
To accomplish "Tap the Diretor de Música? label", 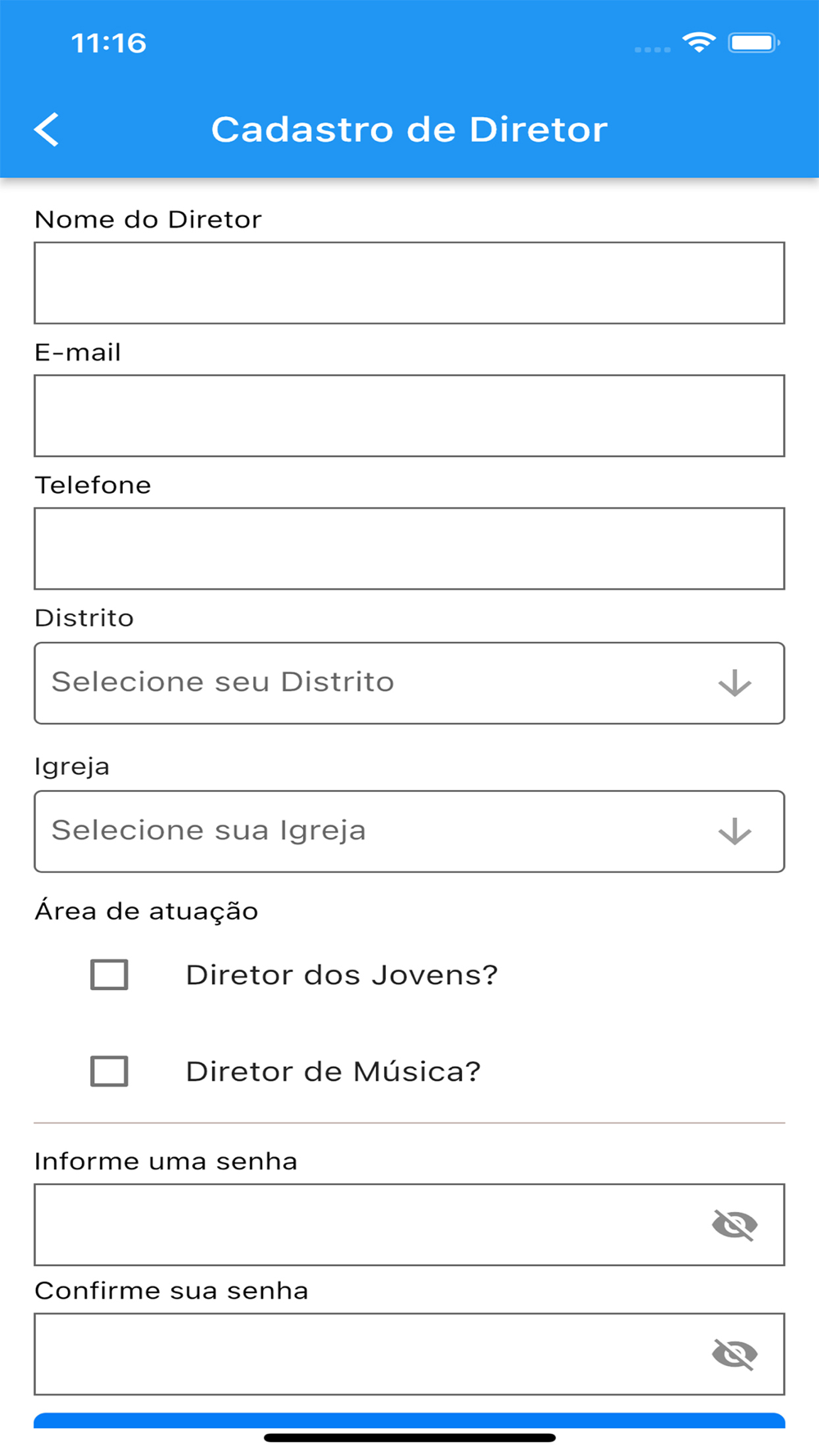I will tap(333, 1071).
